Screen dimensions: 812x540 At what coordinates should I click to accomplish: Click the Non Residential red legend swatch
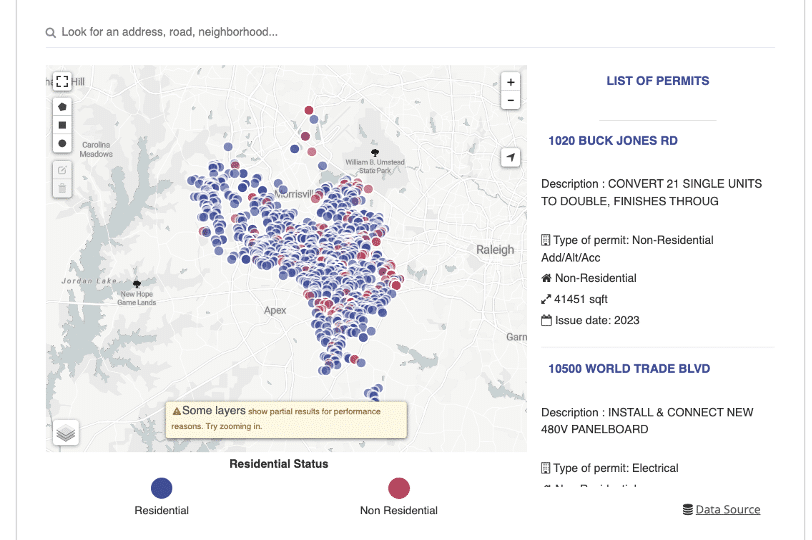point(398,488)
